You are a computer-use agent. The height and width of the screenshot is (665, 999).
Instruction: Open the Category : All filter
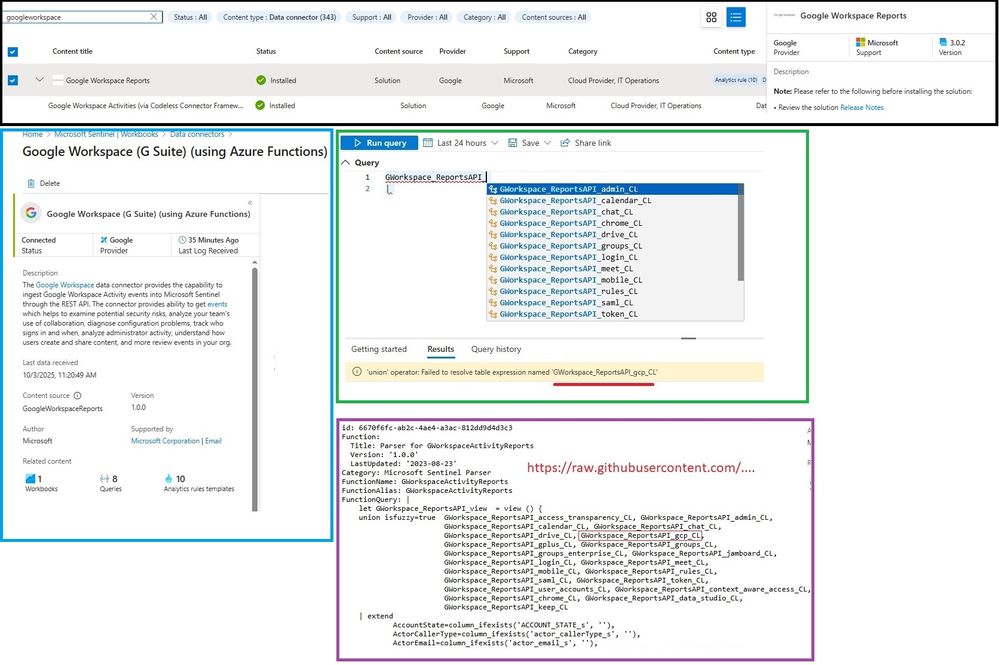484,17
